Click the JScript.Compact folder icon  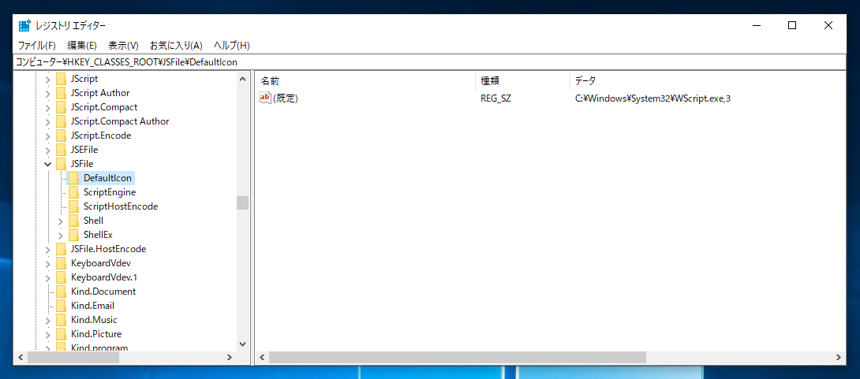tap(61, 107)
